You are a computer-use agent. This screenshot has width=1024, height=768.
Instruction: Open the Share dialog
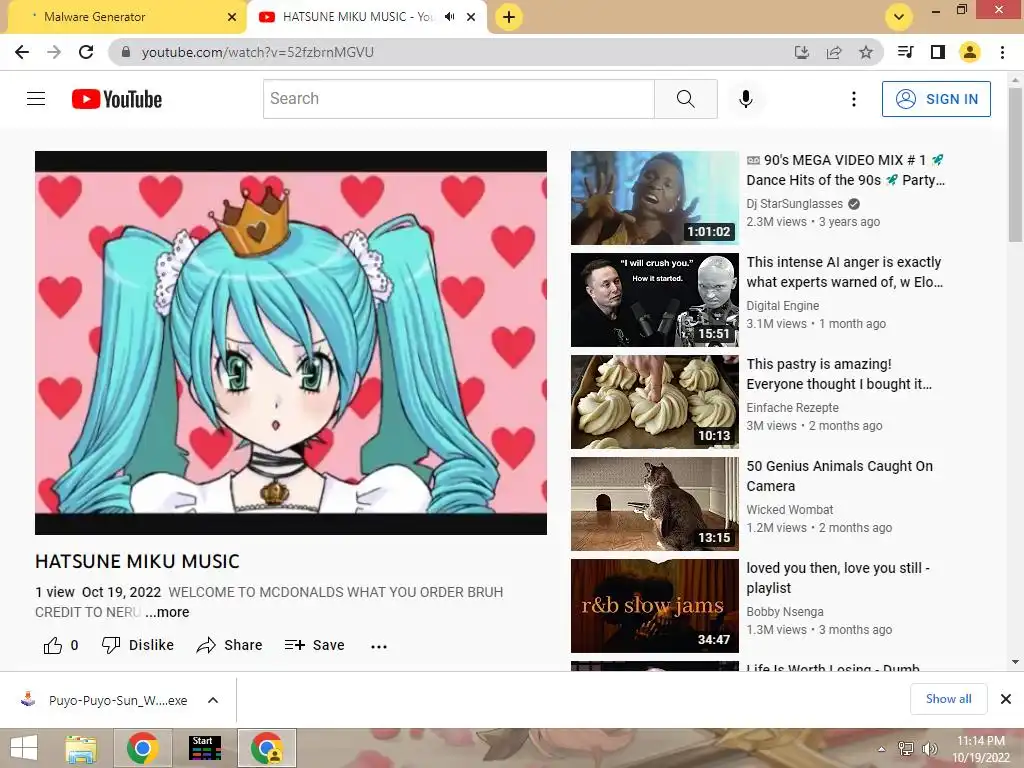tap(229, 645)
